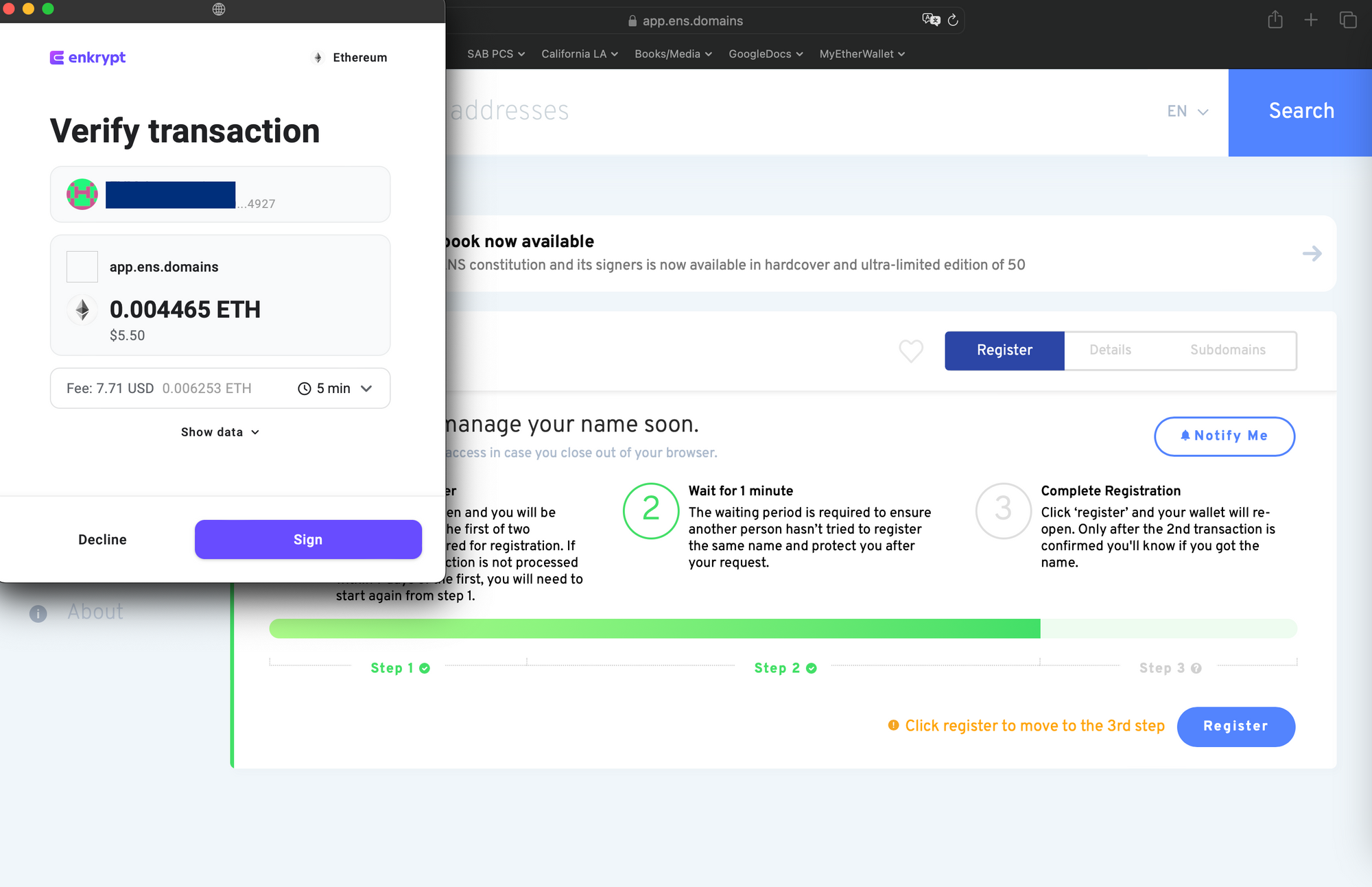The height and width of the screenshot is (887, 1372).
Task: Click the Fee: 7.71 USD text
Action: 110,388
